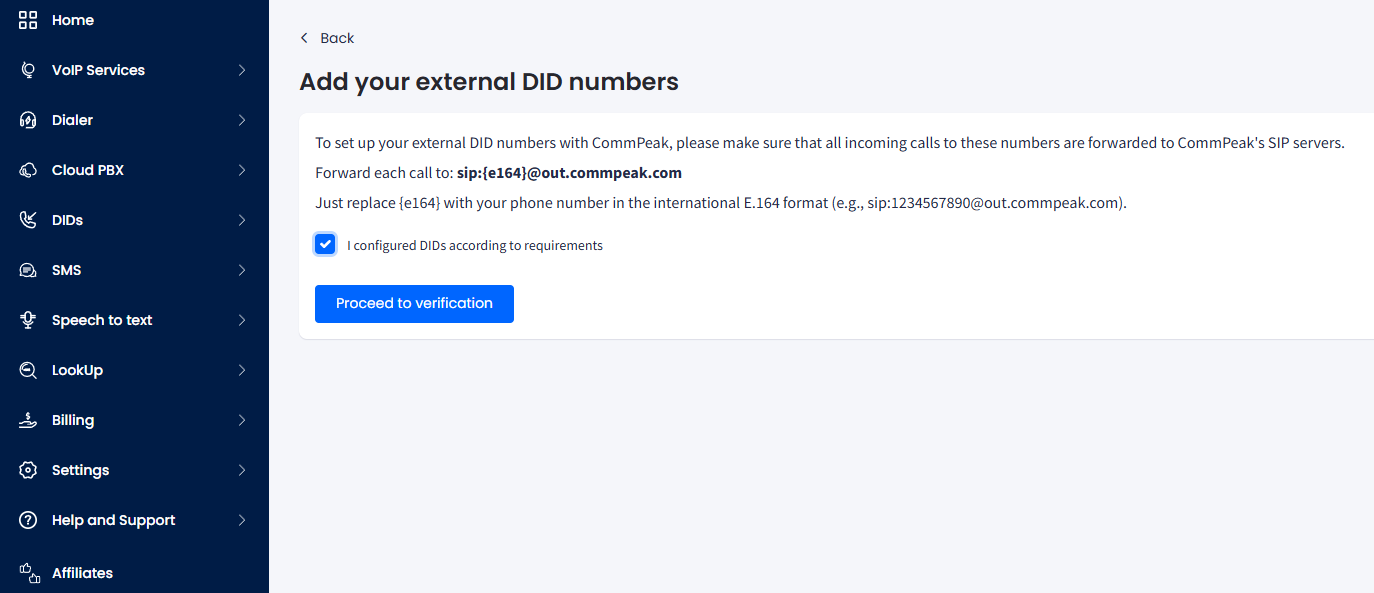Open the Help and Support menu label
Image resolution: width=1374 pixels, height=593 pixels.
[x=113, y=520]
